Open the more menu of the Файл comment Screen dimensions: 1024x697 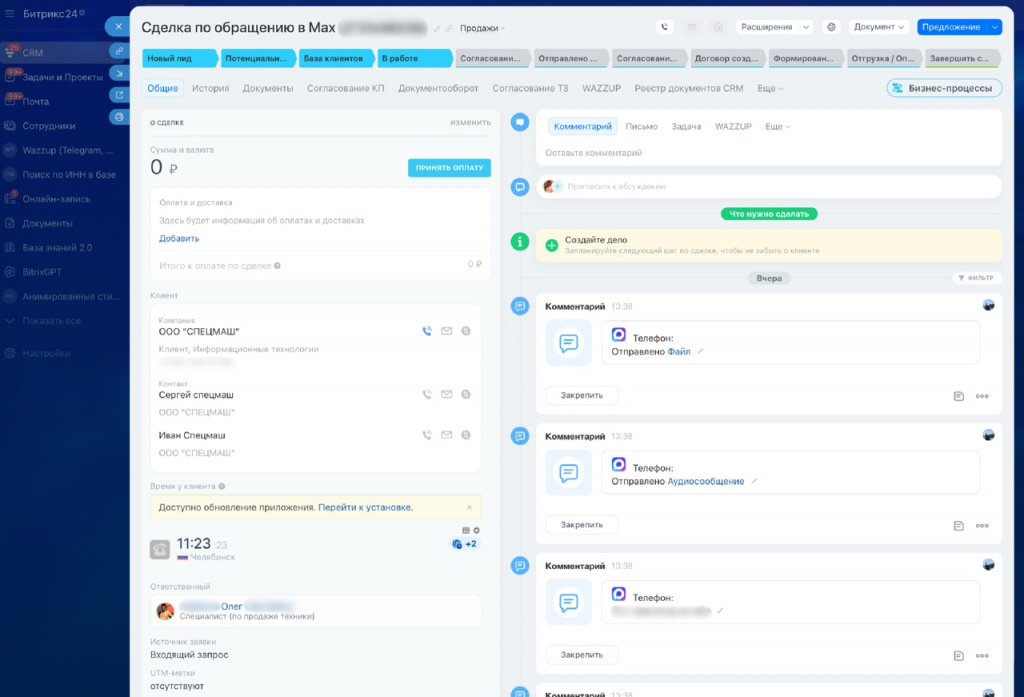982,396
